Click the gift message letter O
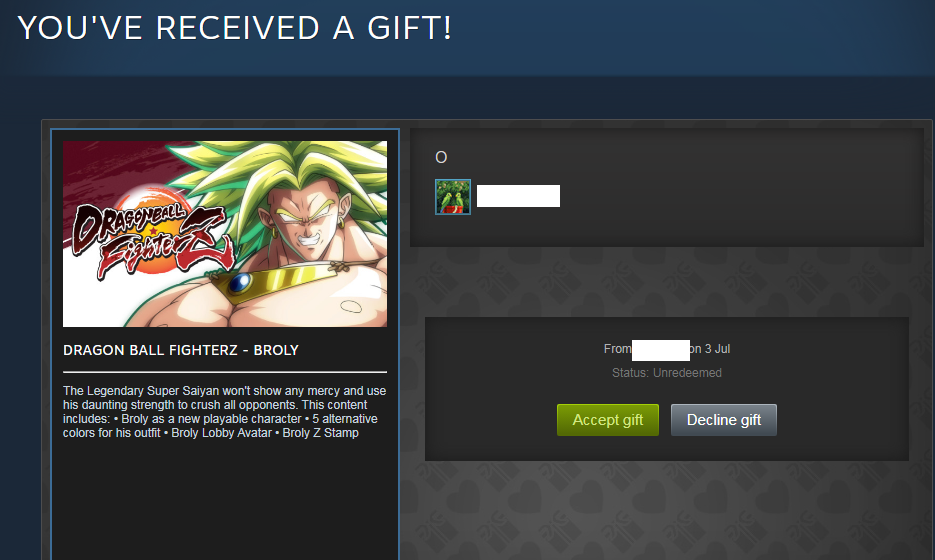 coord(441,157)
